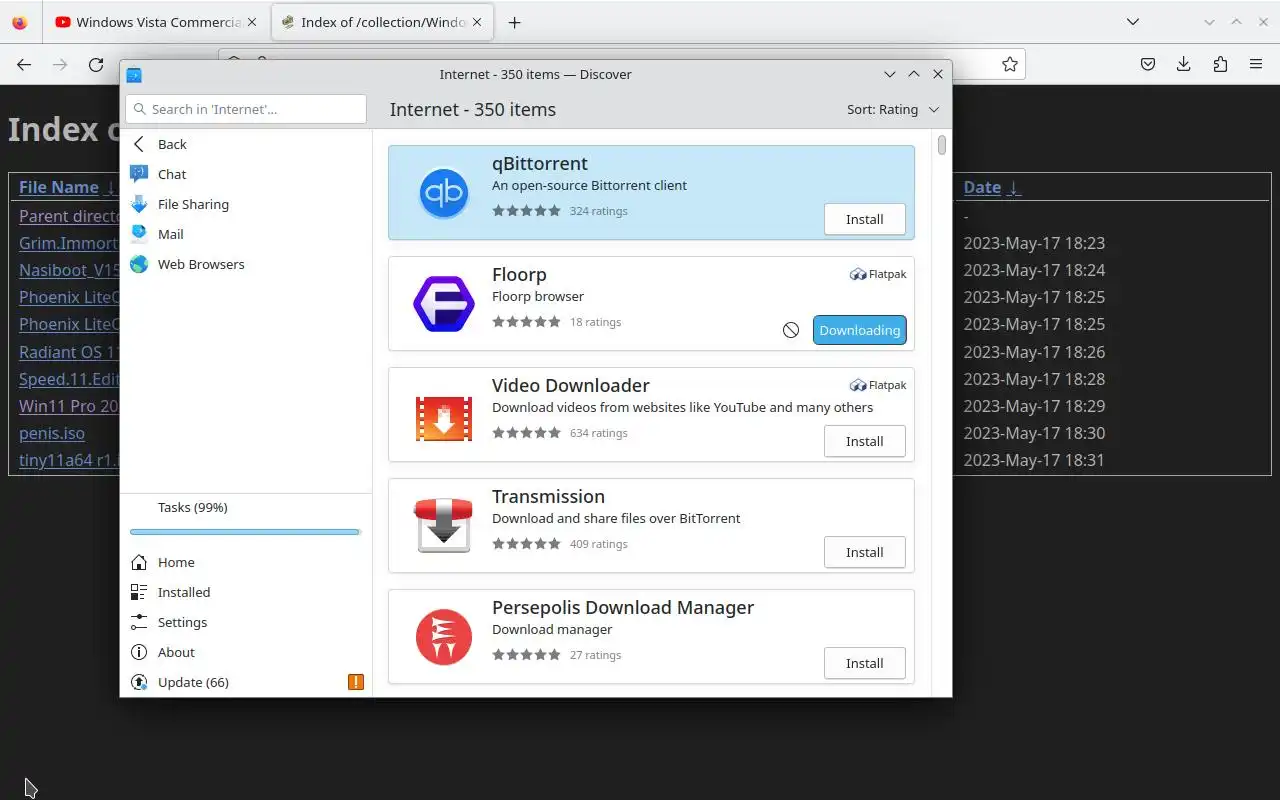Screen dimensions: 1280x800
Task: Click the qBittorrent title text
Action: (540, 163)
